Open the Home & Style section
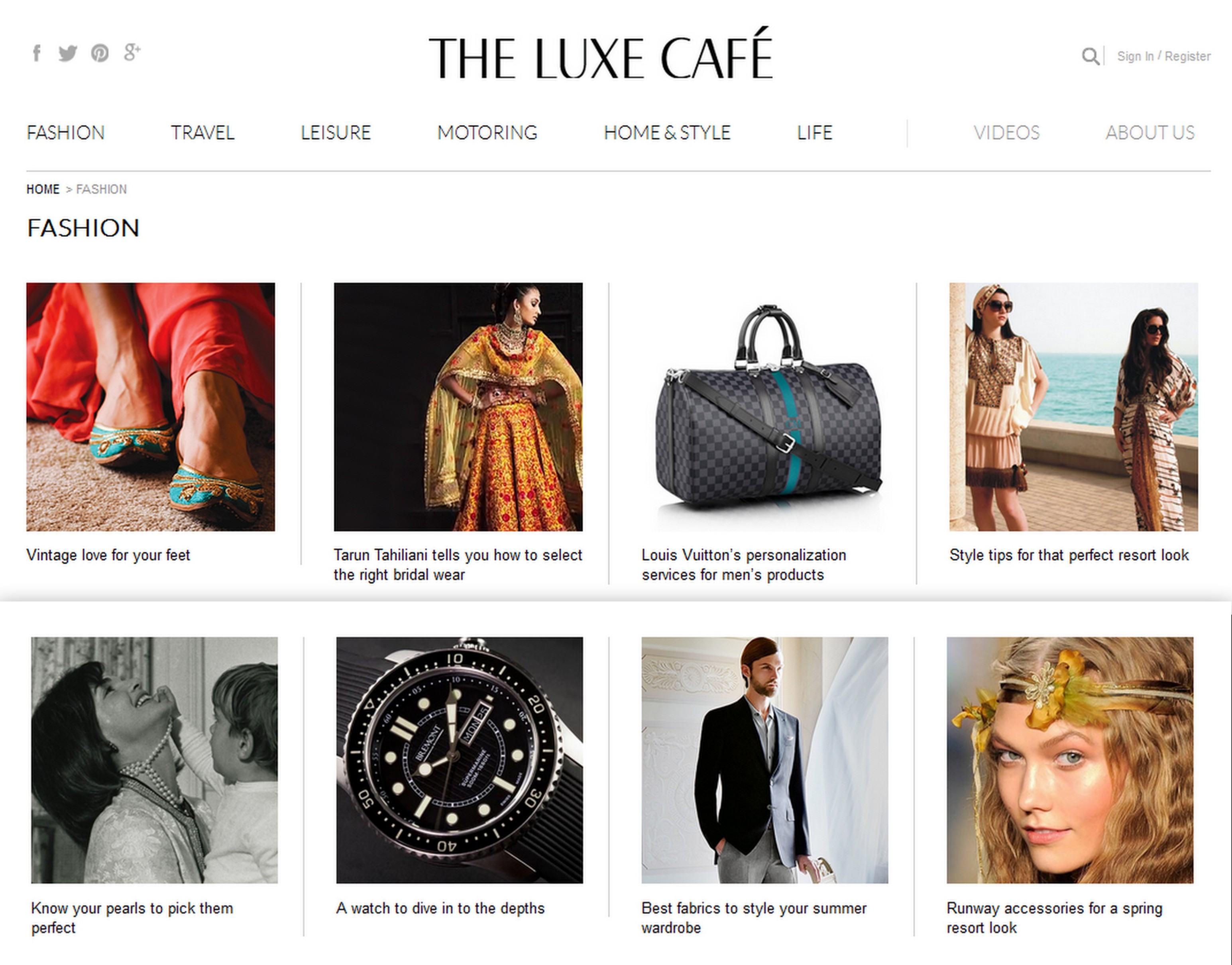The height and width of the screenshot is (965, 1232). click(x=667, y=132)
